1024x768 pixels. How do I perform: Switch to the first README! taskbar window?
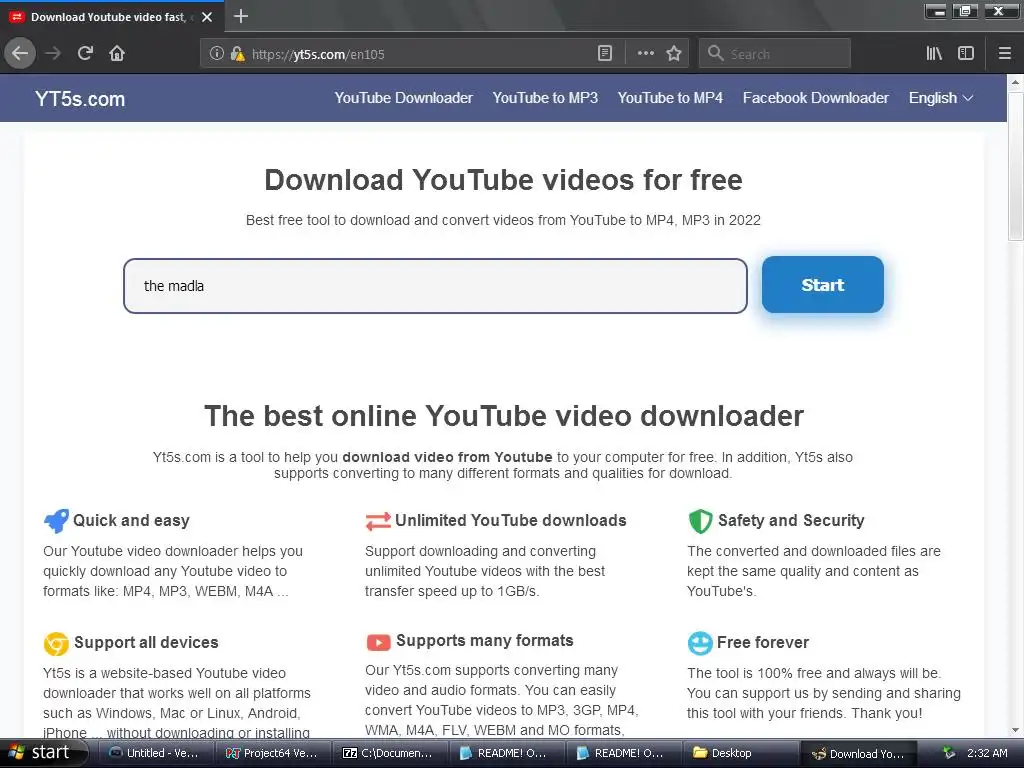pyautogui.click(x=505, y=753)
